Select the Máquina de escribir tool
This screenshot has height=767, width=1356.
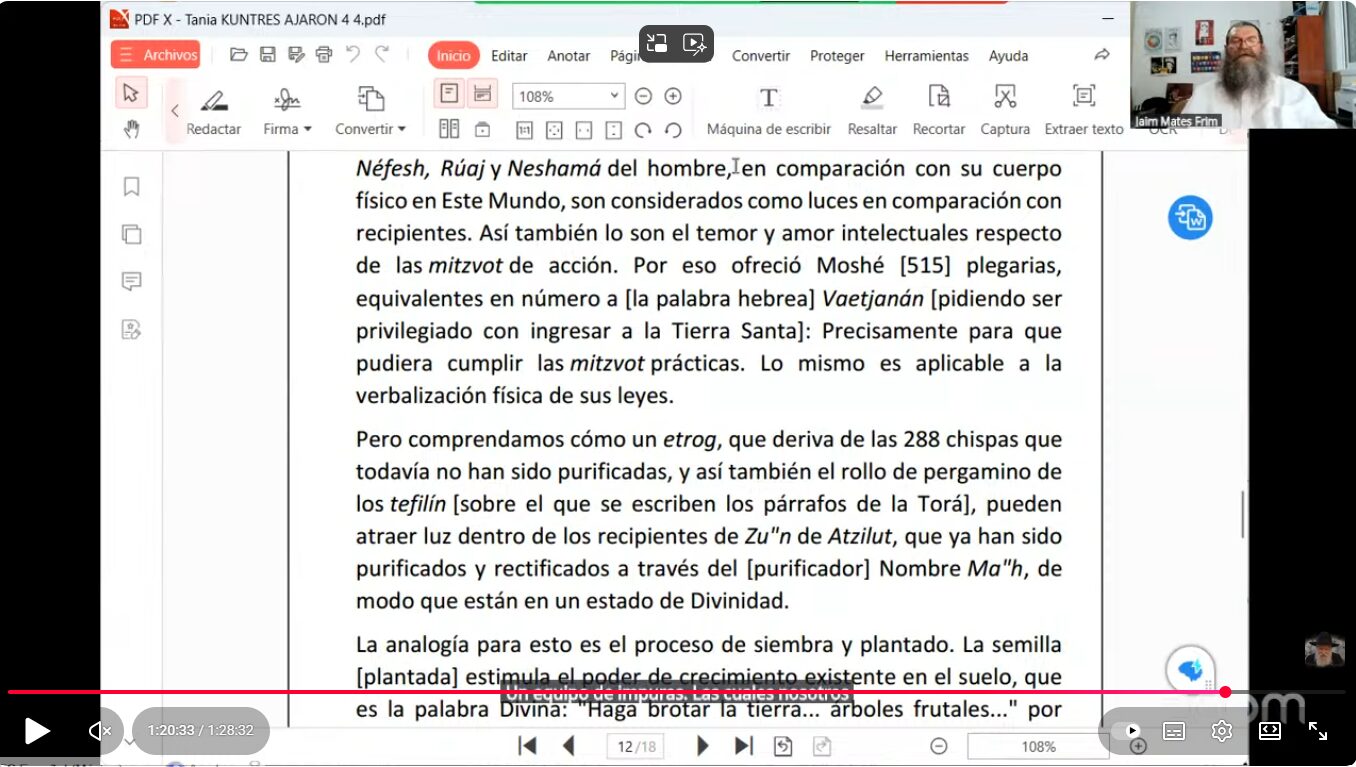pyautogui.click(x=768, y=98)
